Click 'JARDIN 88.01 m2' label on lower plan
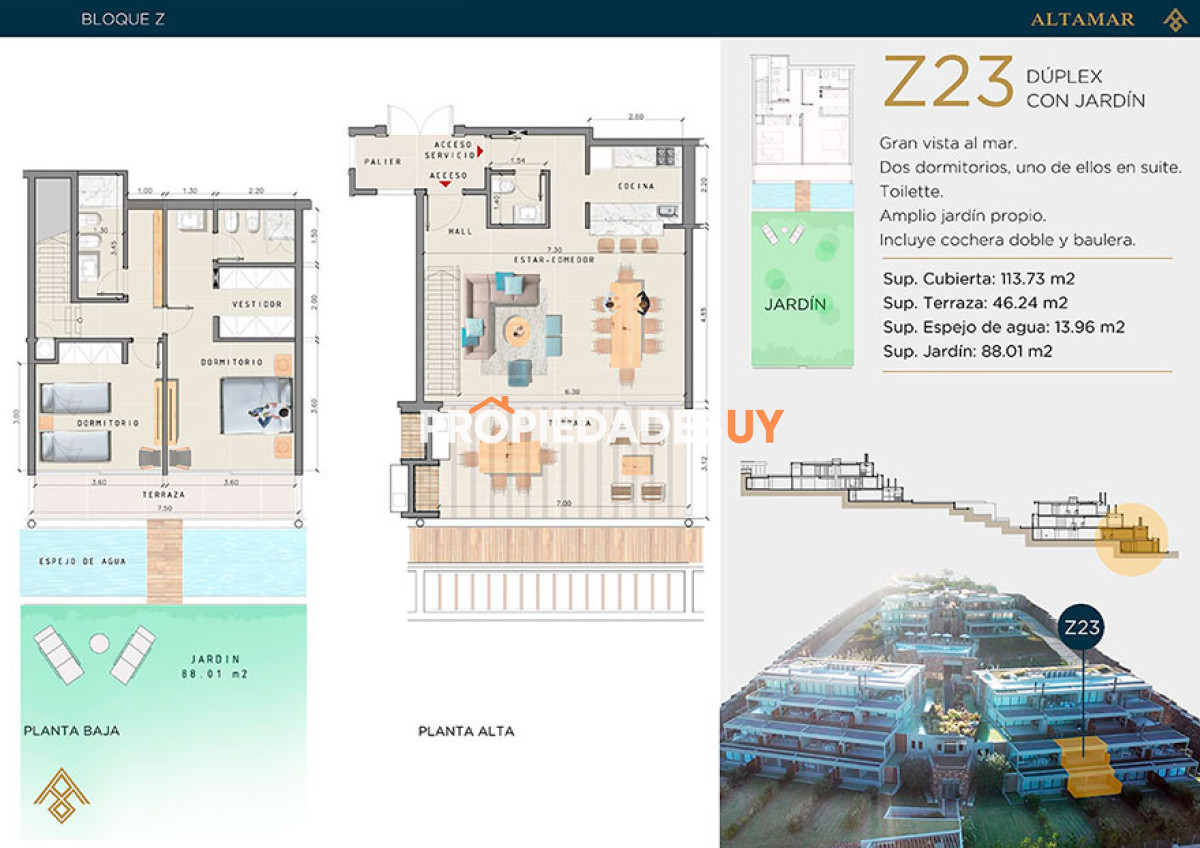This screenshot has width=1200, height=848. pos(216,666)
